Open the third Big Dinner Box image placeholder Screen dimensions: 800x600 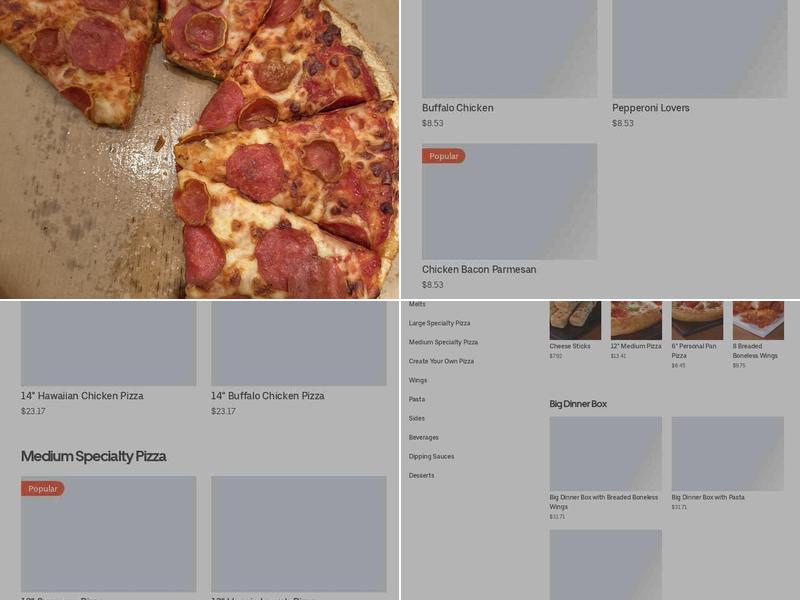click(x=606, y=565)
